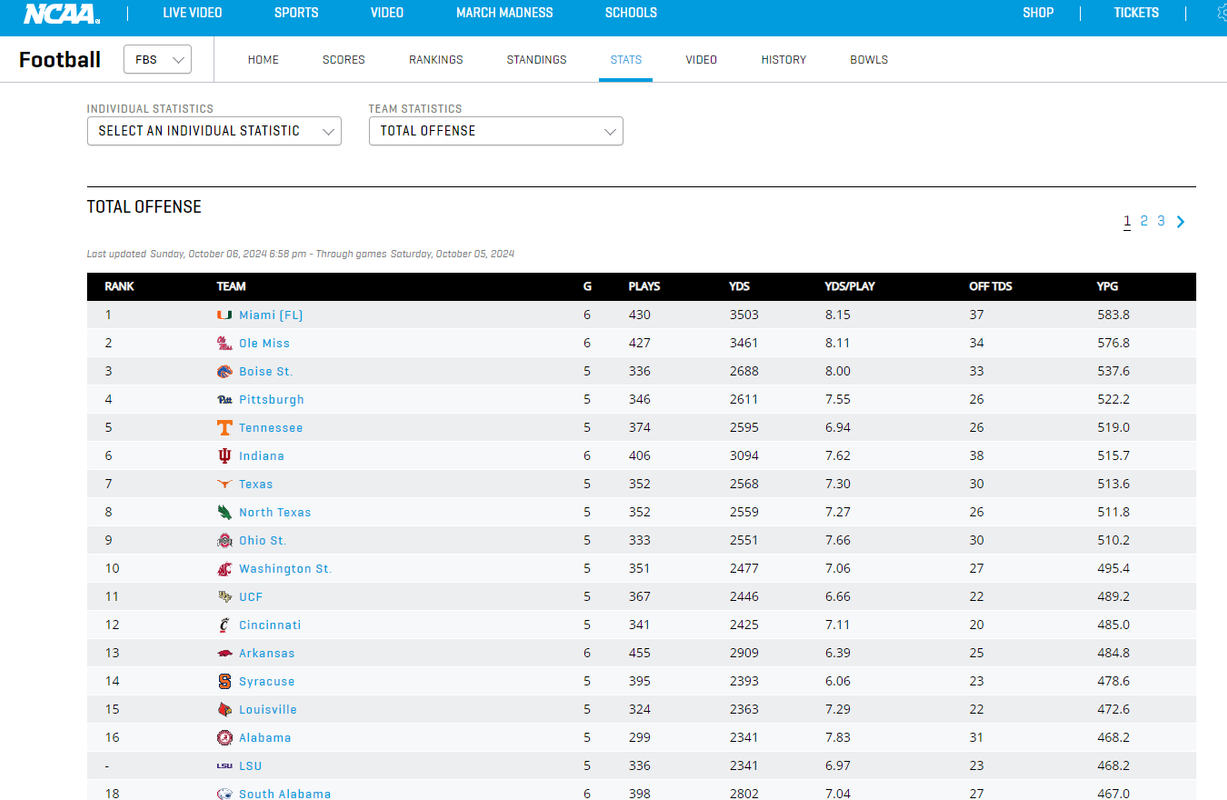Click the Tennessee team logo
Viewport: 1227px width, 800px height.
(225, 428)
